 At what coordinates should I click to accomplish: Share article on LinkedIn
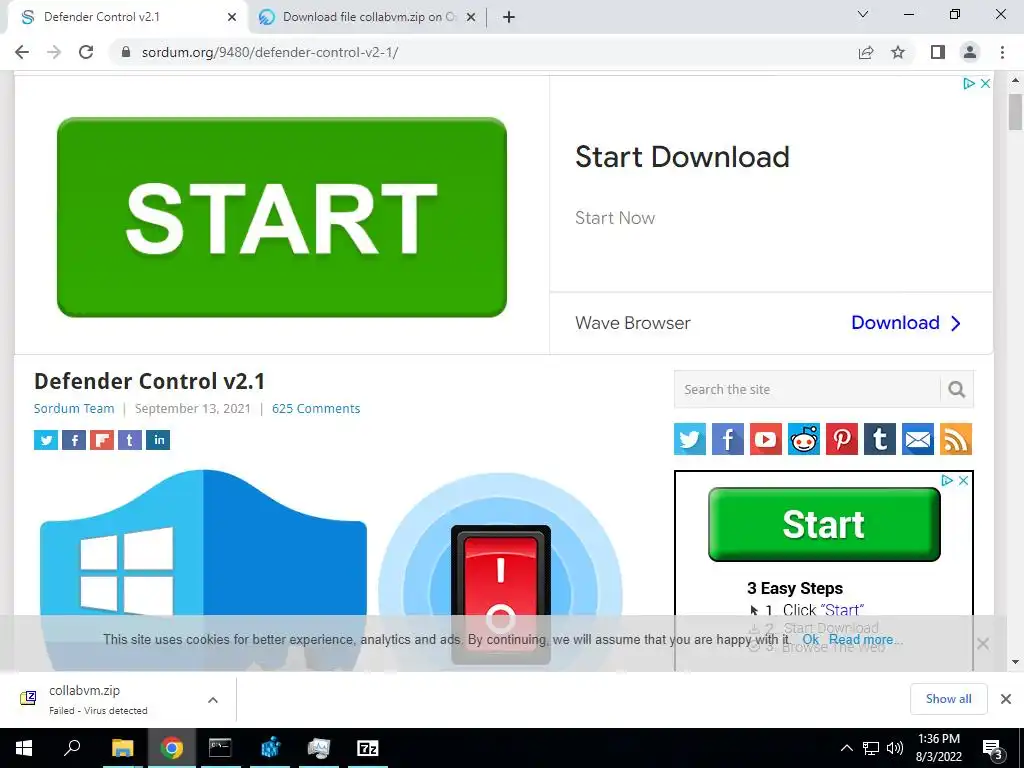(158, 440)
